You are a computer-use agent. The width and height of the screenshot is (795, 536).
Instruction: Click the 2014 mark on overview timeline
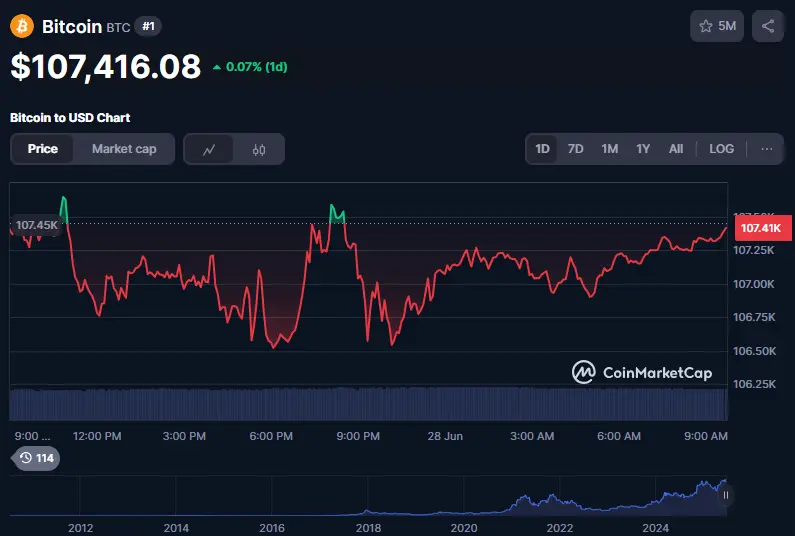click(x=176, y=528)
